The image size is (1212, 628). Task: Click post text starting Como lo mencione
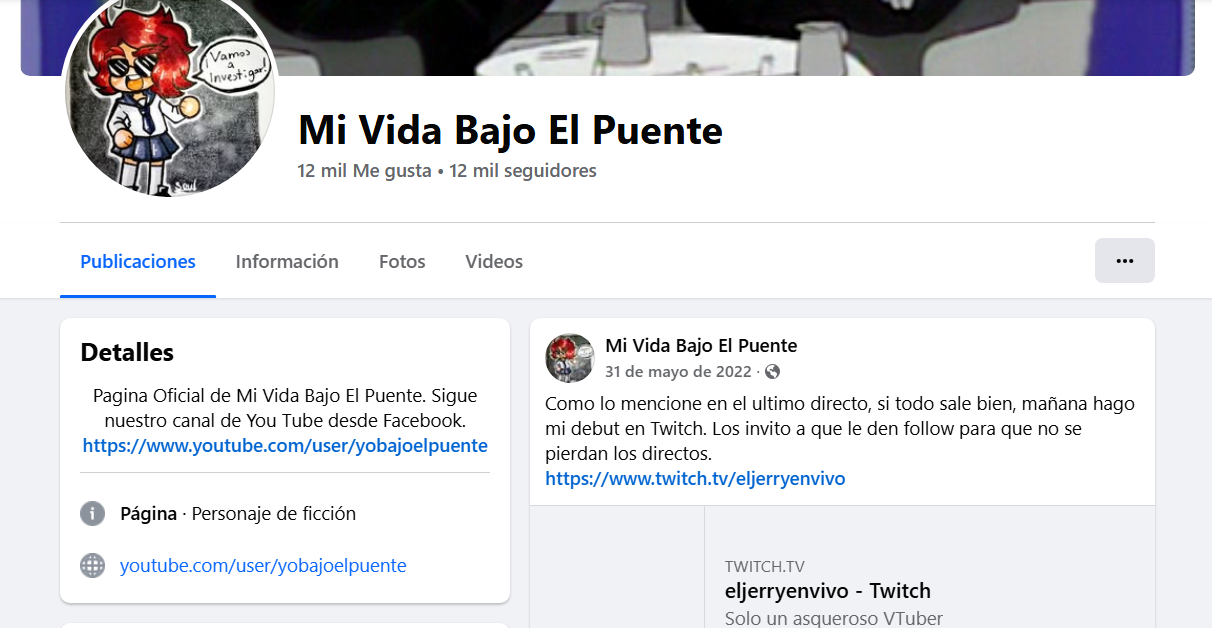click(x=840, y=429)
